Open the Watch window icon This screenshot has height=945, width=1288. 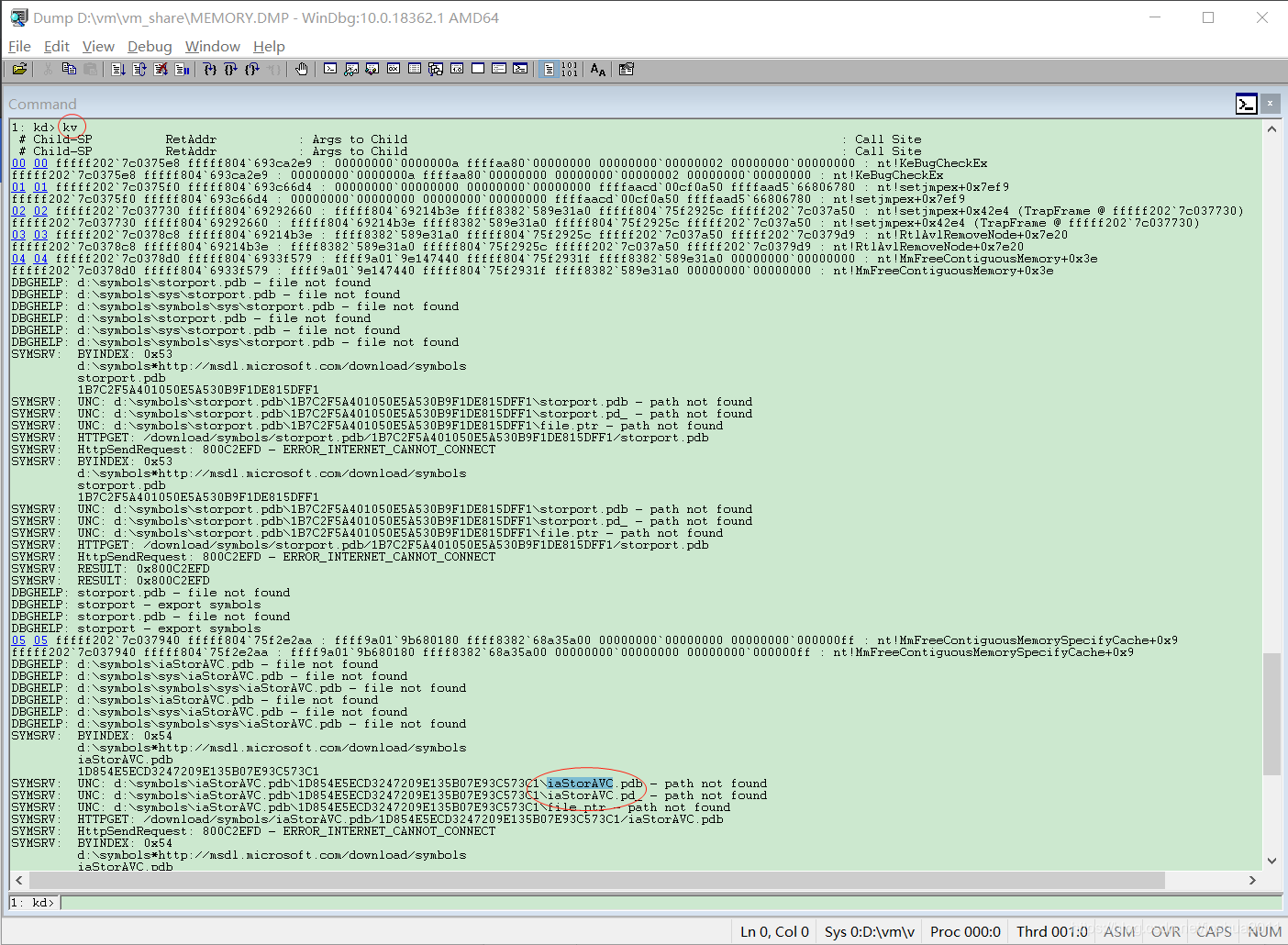point(351,69)
